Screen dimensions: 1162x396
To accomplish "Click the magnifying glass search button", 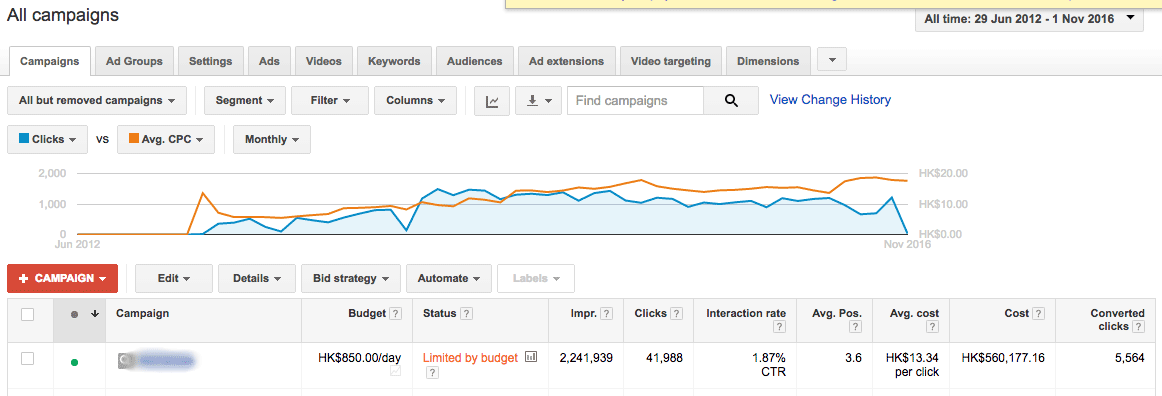I will click(731, 101).
